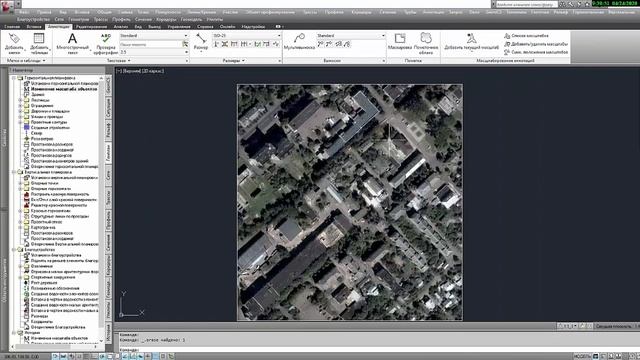
Task: Click Роза ветров item in tree
Action: point(42,139)
